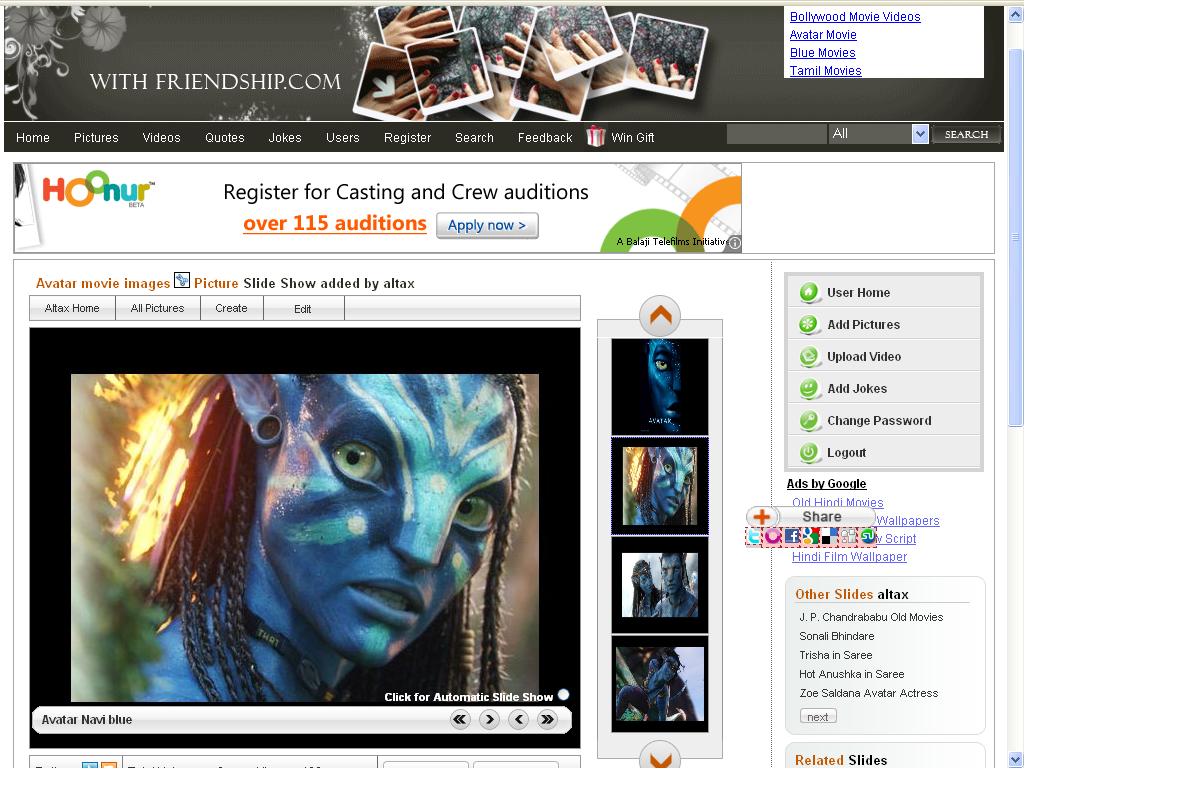The width and height of the screenshot is (1200, 800).
Task: Click the StumbleUpon share icon
Action: pos(868,535)
